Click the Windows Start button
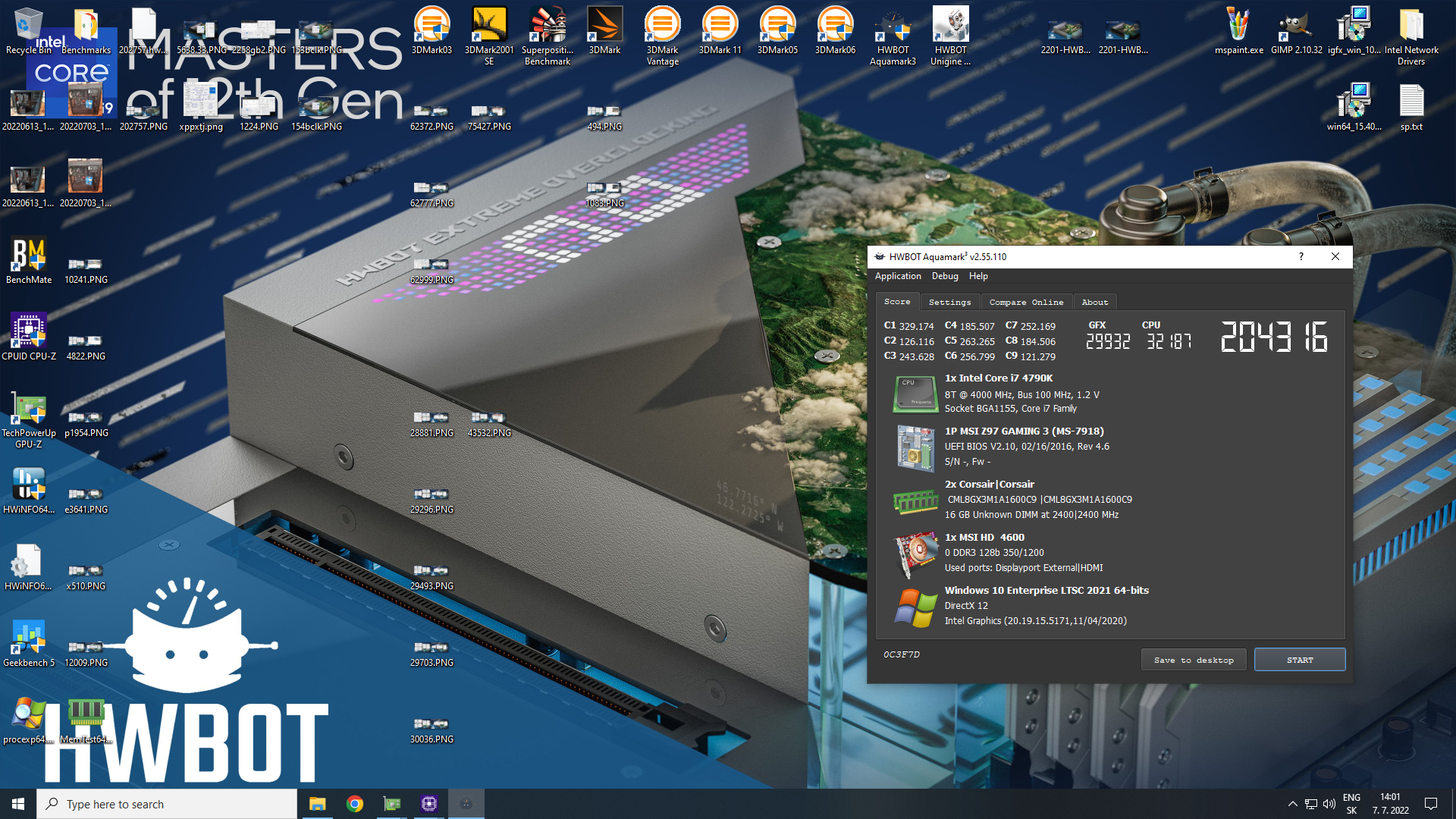Image resolution: width=1456 pixels, height=819 pixels. [x=18, y=804]
